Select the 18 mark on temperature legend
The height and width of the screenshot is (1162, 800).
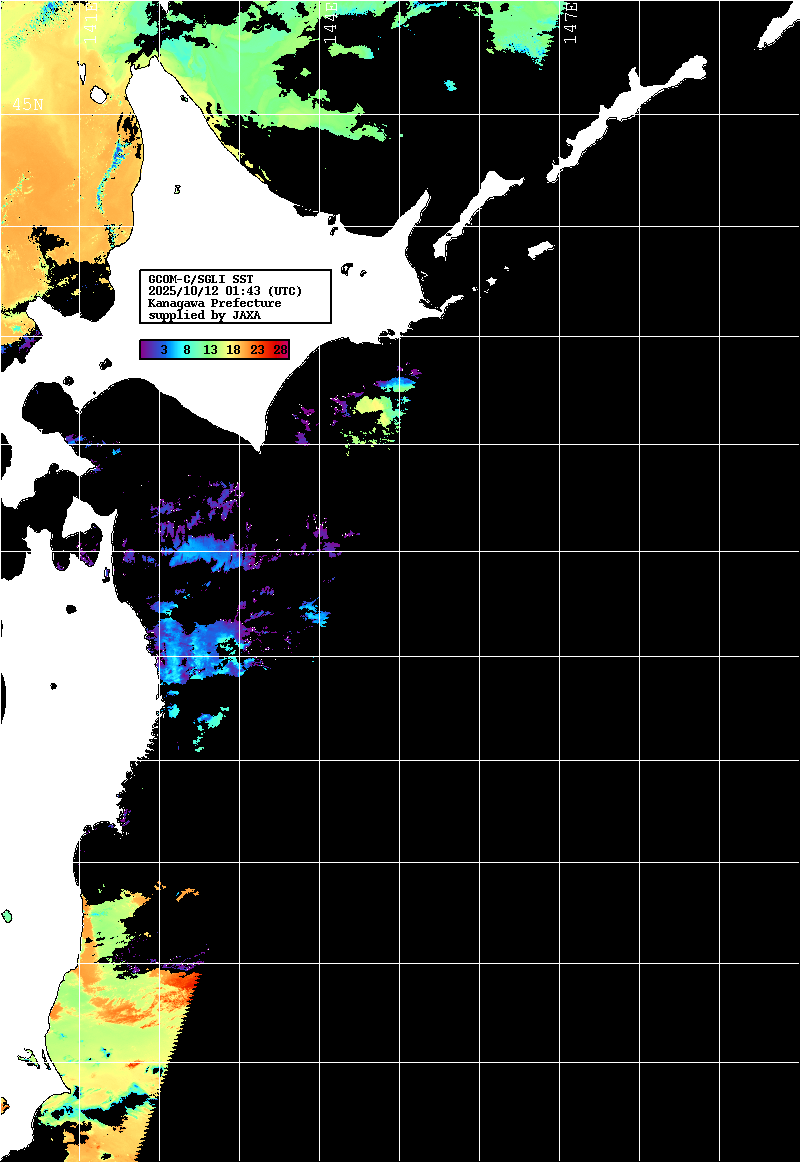233,350
